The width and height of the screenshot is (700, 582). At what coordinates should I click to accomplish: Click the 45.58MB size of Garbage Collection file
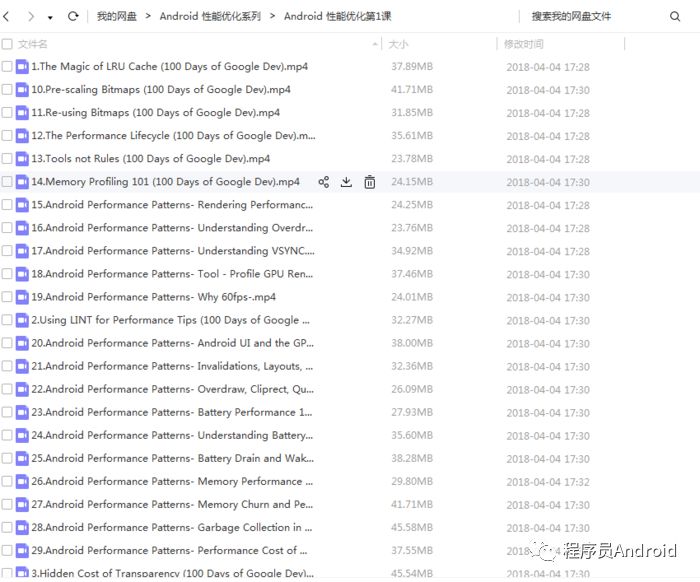pyautogui.click(x=412, y=528)
